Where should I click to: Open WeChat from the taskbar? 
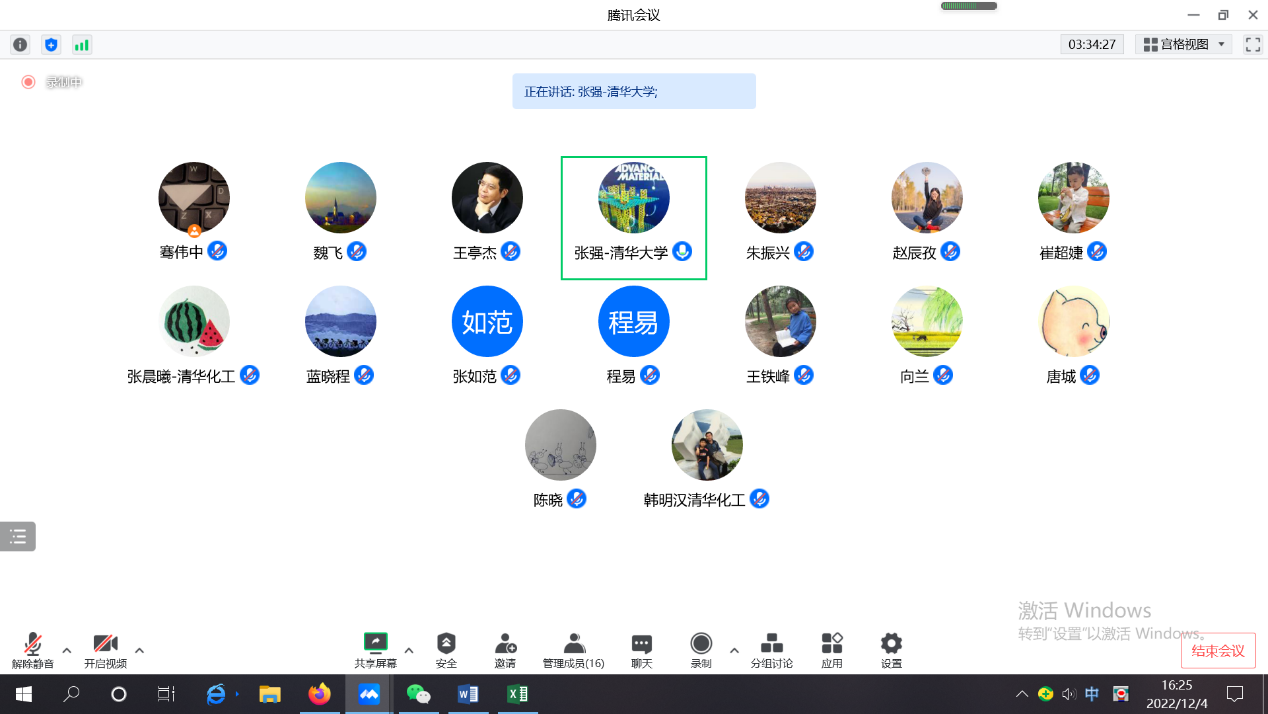tap(418, 694)
